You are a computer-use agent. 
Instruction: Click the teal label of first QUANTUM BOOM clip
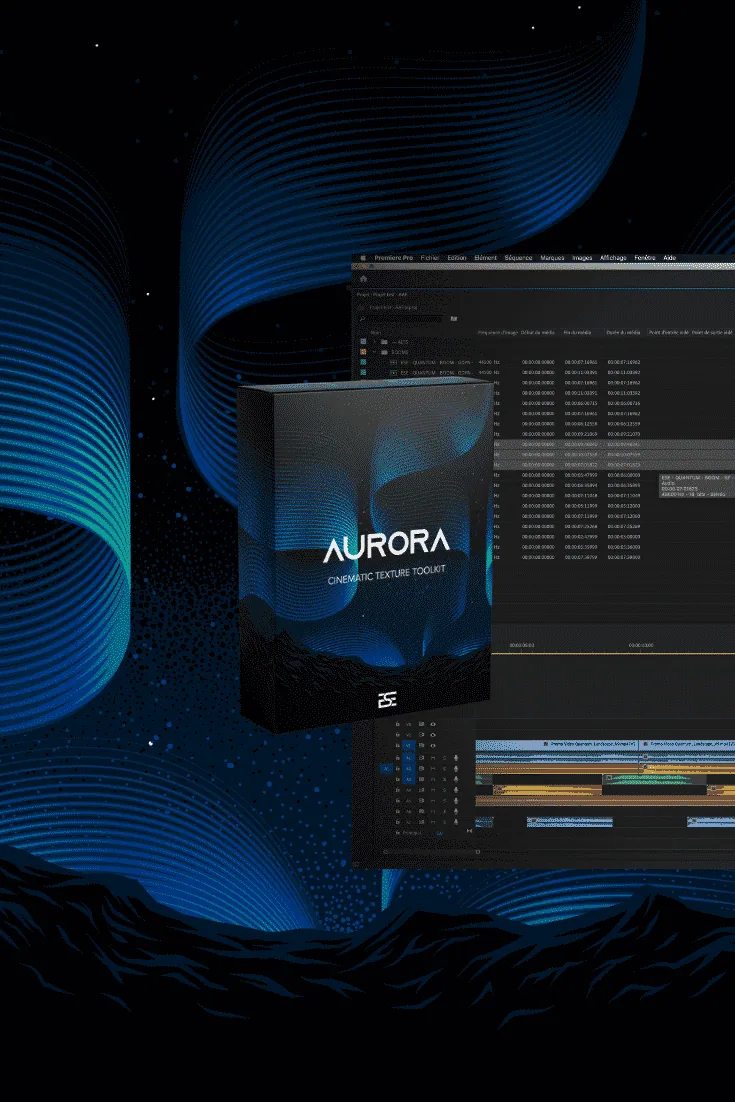(x=363, y=363)
